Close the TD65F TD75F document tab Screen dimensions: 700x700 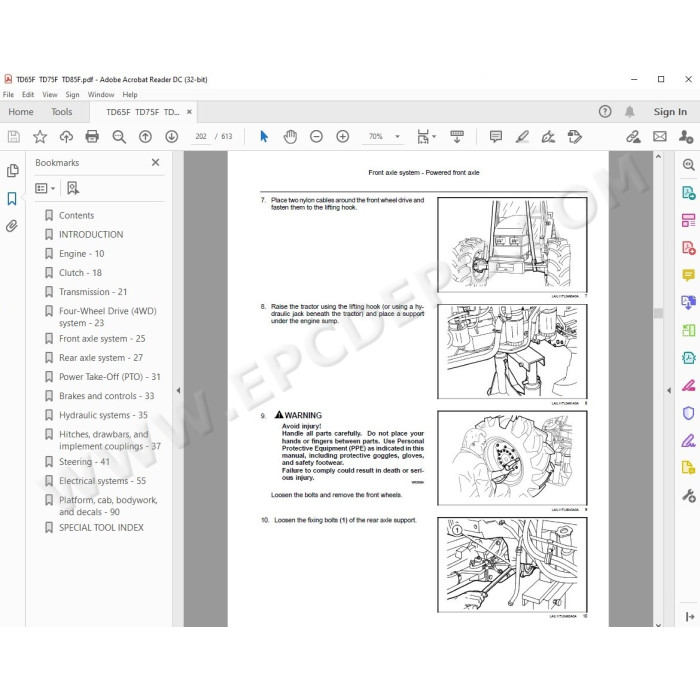point(189,112)
